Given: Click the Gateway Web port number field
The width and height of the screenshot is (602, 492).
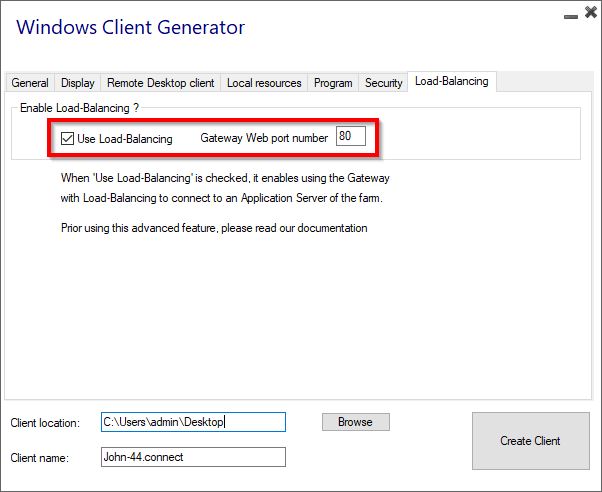Looking at the screenshot, I should click(350, 137).
